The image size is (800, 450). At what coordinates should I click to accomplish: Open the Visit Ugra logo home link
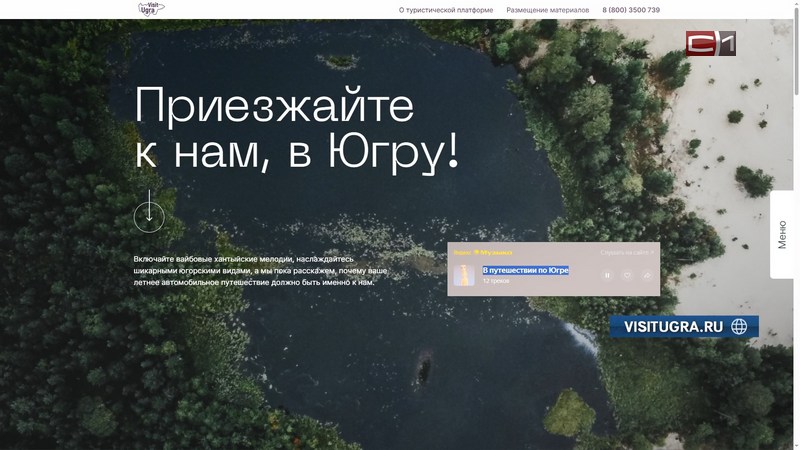152,9
